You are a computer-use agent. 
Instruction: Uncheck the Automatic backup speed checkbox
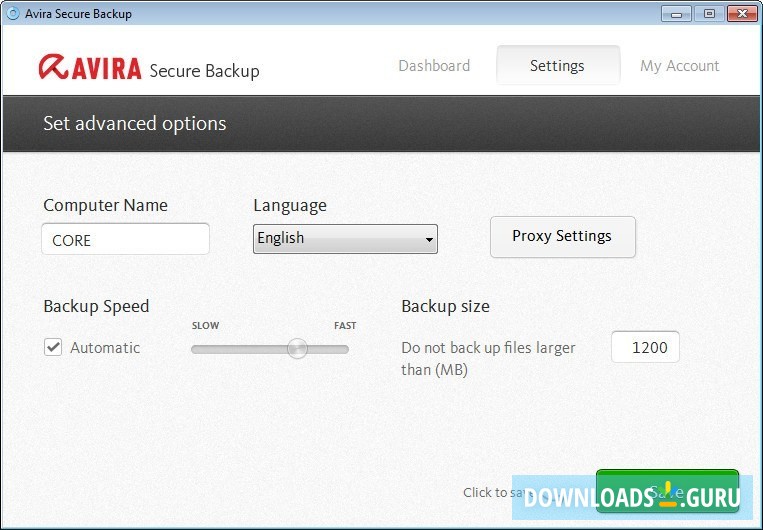point(53,347)
